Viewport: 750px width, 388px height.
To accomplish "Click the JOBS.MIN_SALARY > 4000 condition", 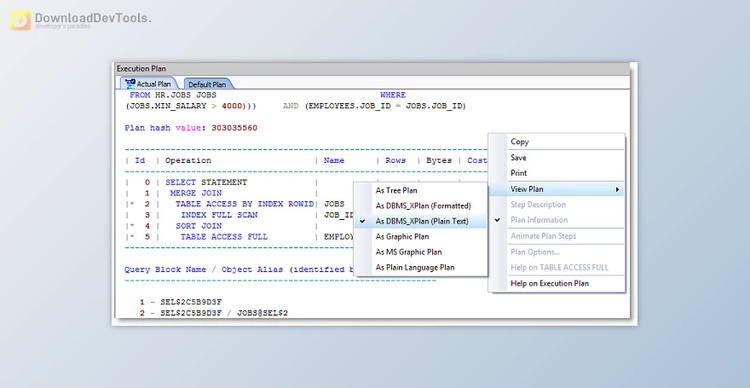I will pyautogui.click(x=191, y=106).
